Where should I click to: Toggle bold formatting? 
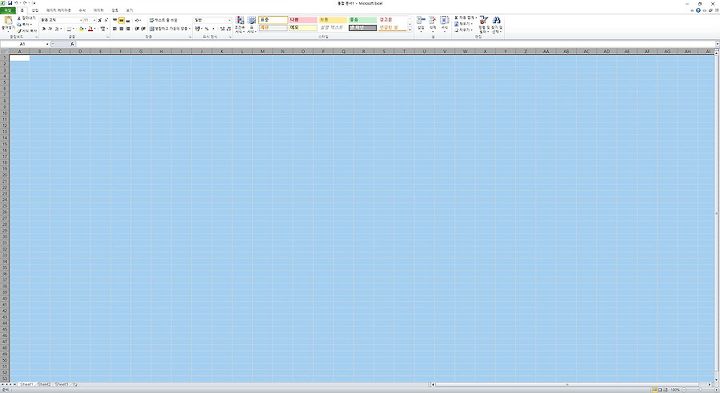point(44,28)
